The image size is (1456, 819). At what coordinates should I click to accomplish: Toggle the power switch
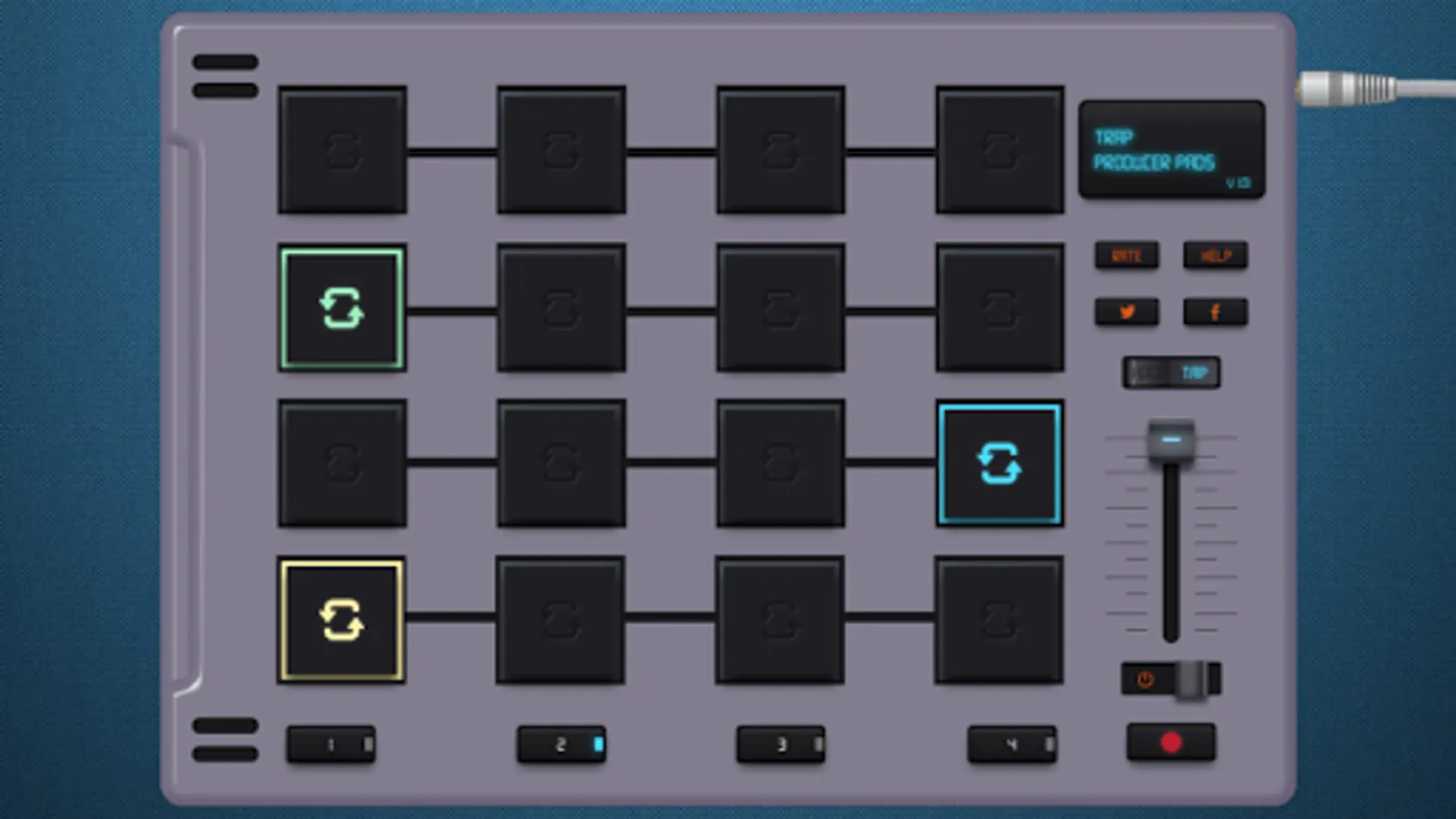(1171, 680)
